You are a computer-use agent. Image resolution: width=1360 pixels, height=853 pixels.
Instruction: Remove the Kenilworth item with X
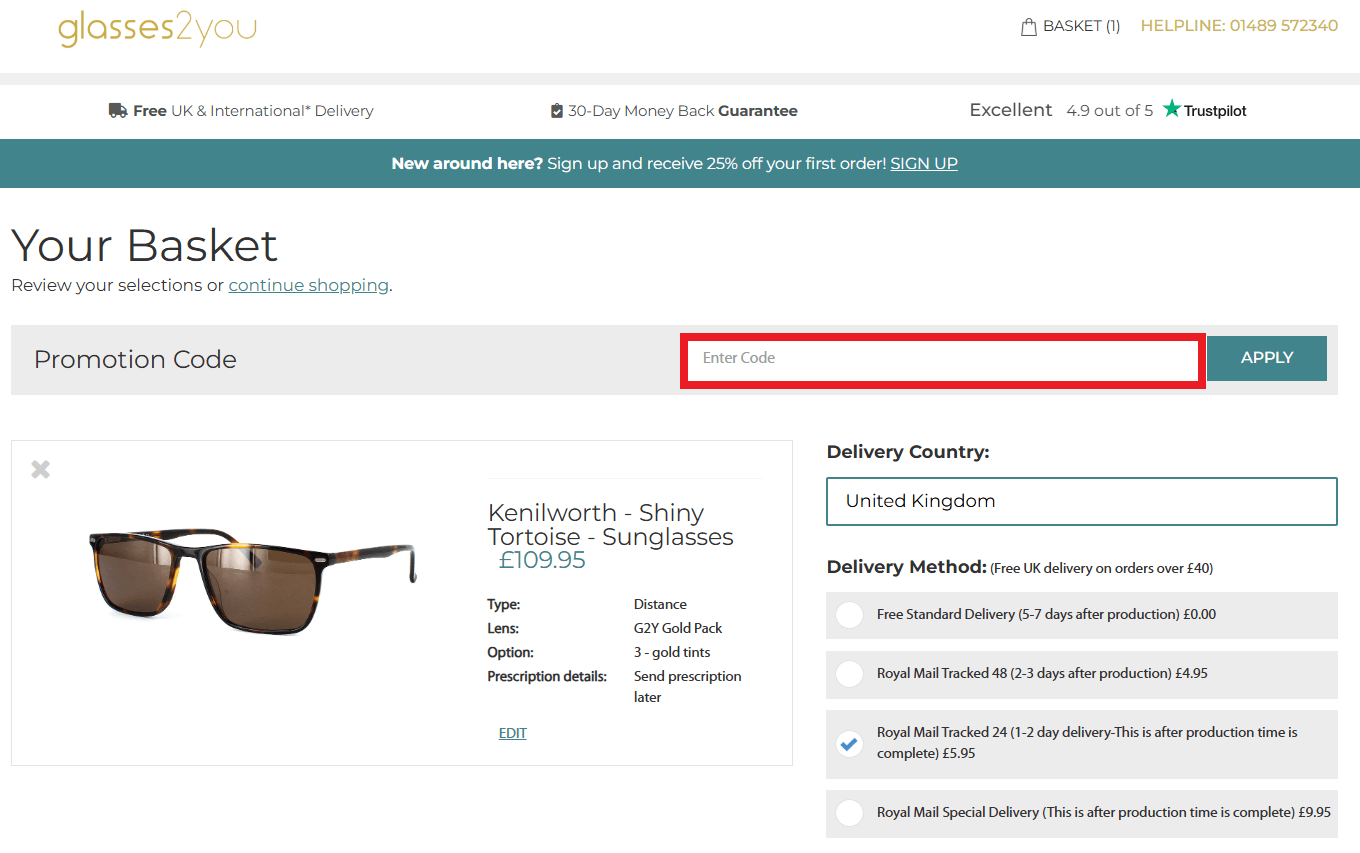tap(40, 469)
